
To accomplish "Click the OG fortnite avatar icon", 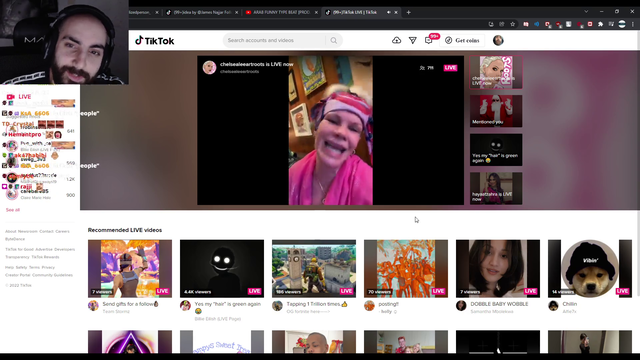I will [277, 306].
